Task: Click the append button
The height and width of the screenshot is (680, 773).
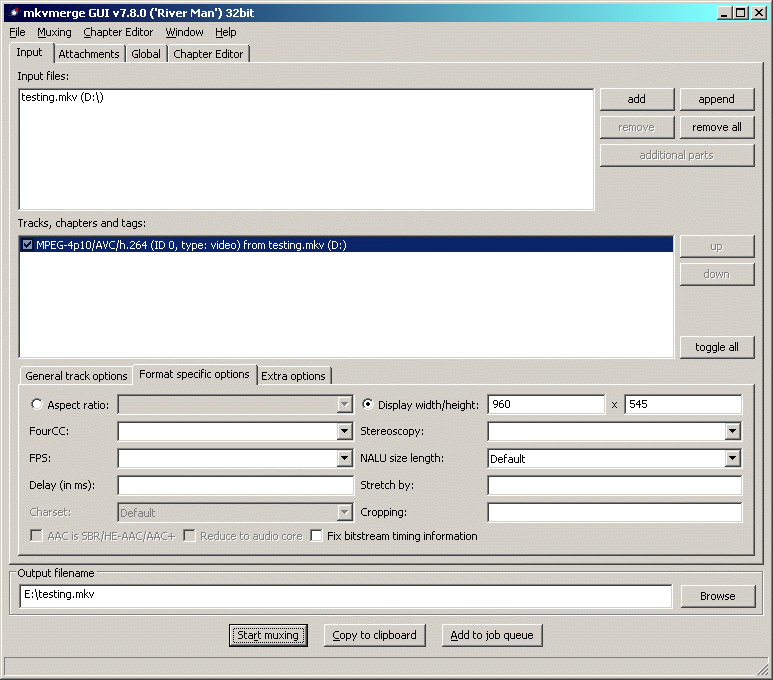Action: [x=716, y=99]
